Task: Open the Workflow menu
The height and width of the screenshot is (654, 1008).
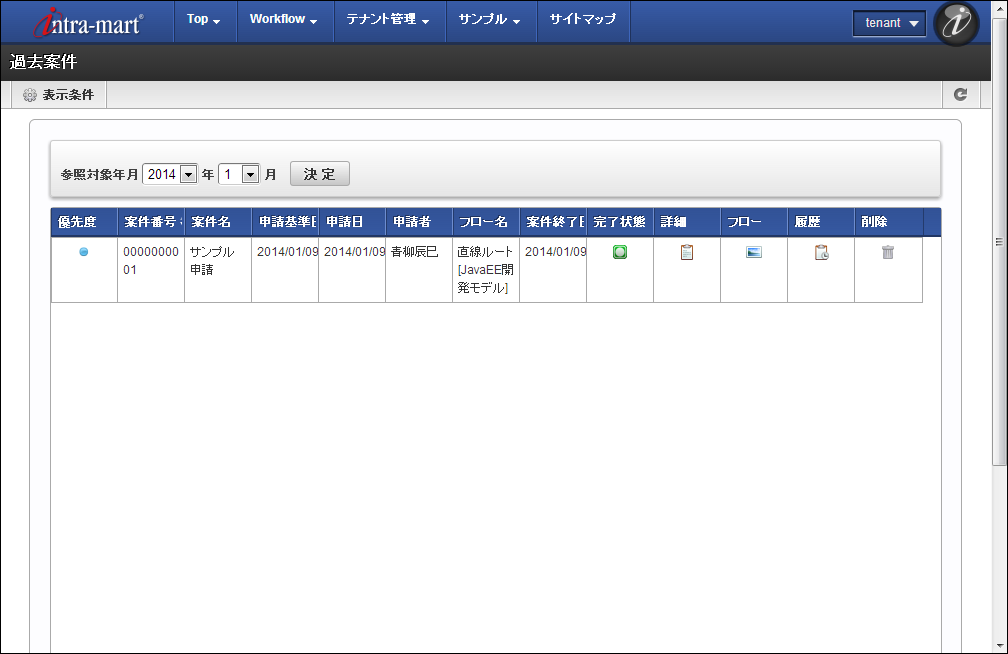Action: (x=283, y=19)
